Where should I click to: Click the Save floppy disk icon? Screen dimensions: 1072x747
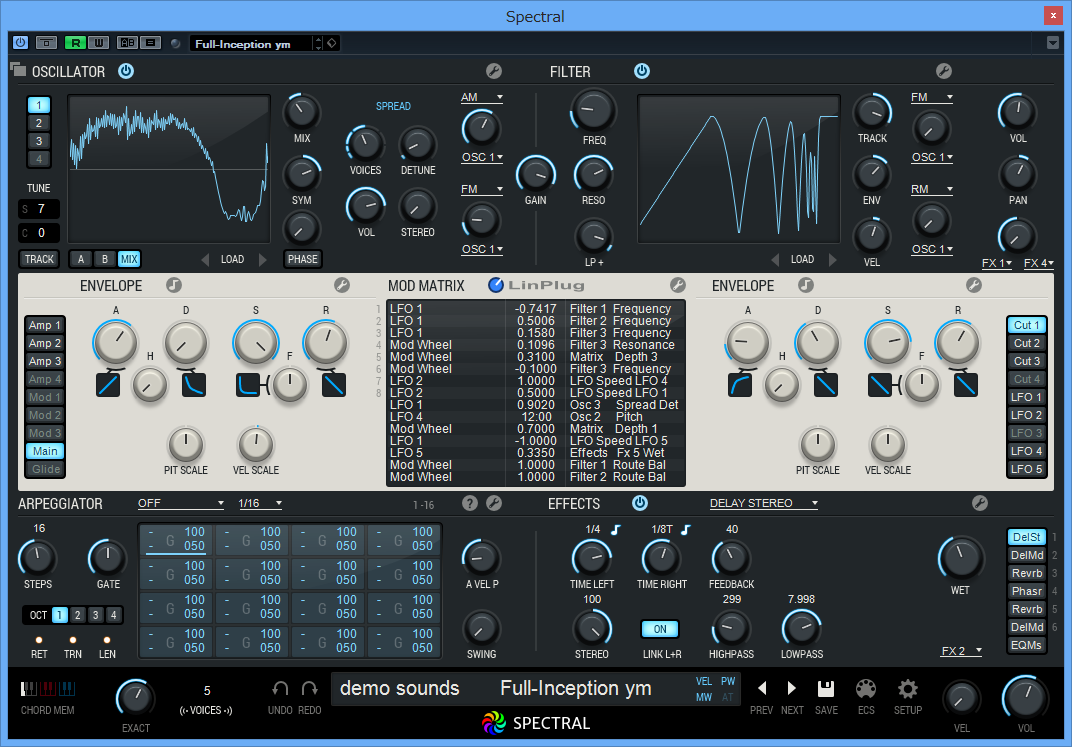(826, 689)
